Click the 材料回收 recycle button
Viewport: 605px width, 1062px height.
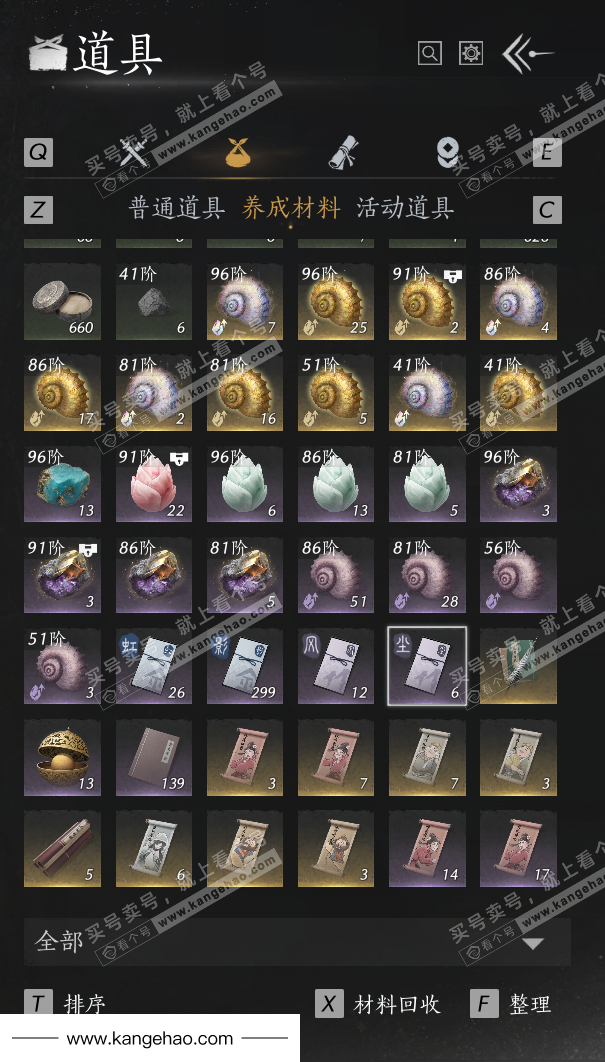point(378,1004)
